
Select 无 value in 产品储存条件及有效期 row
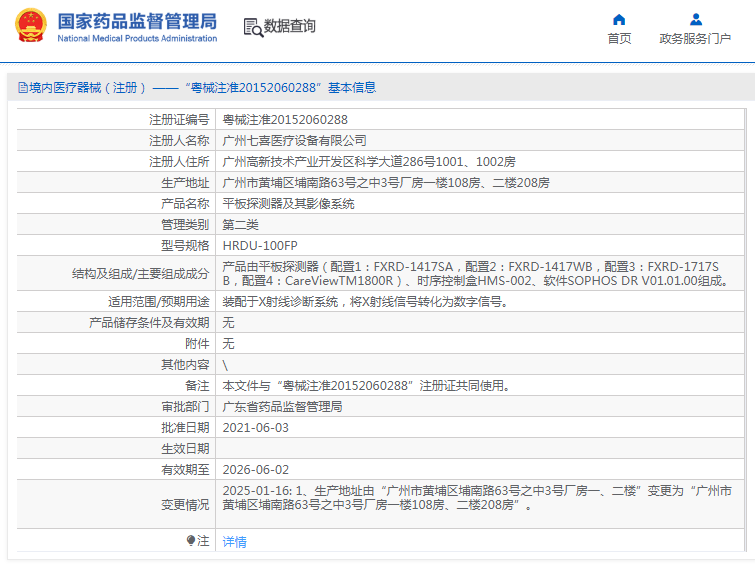tap(228, 322)
